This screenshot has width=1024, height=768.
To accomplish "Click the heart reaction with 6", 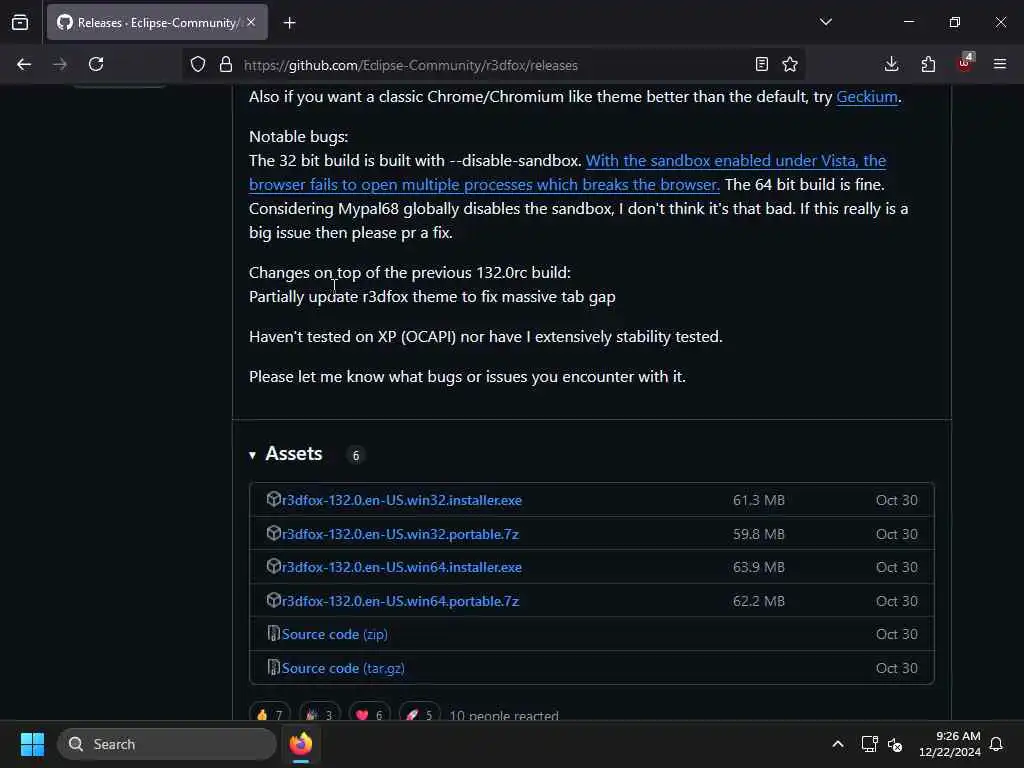I will pyautogui.click(x=370, y=714).
